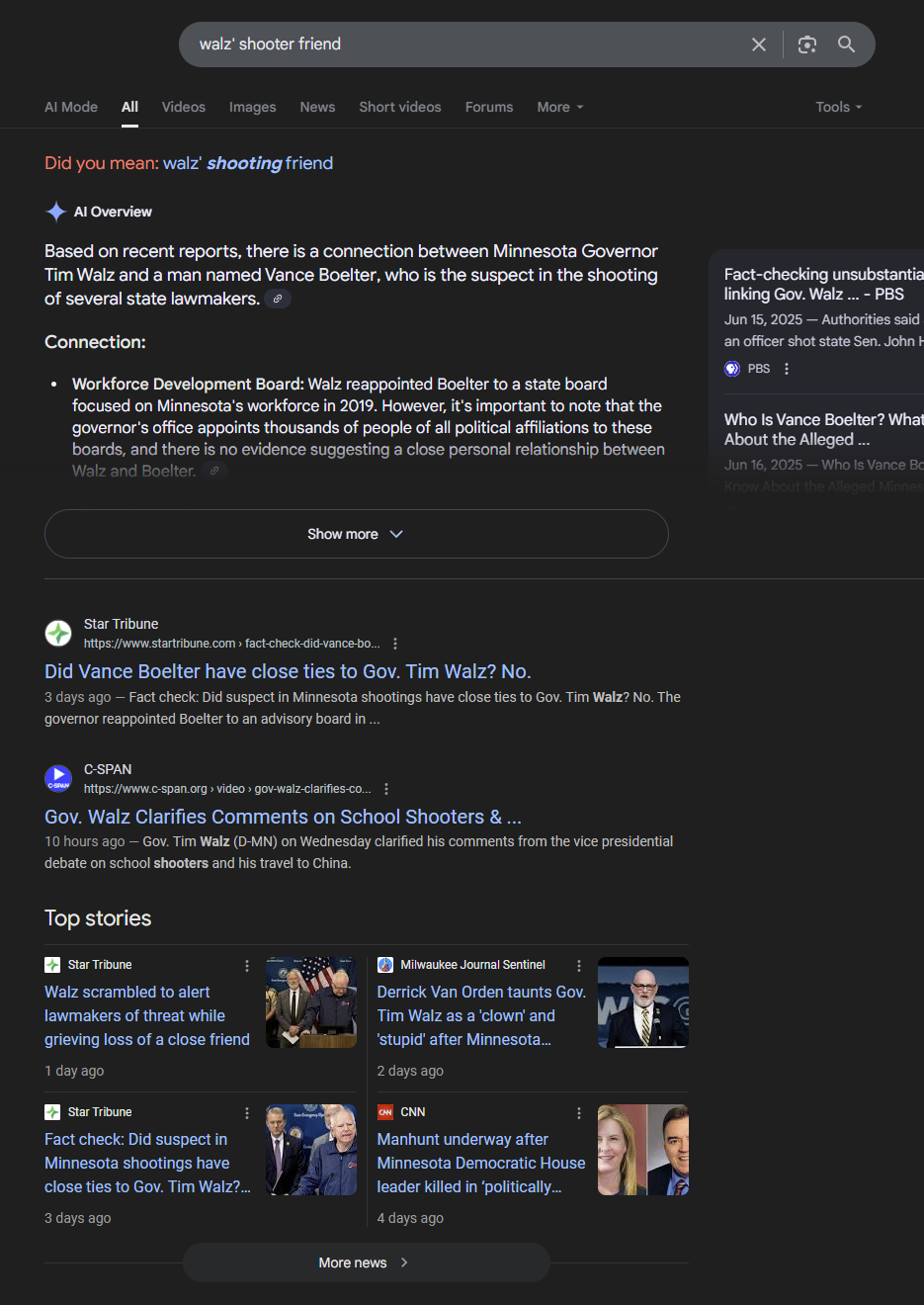
Task: Open source link icon after 'Walz and Boelter'
Action: pyautogui.click(x=214, y=471)
